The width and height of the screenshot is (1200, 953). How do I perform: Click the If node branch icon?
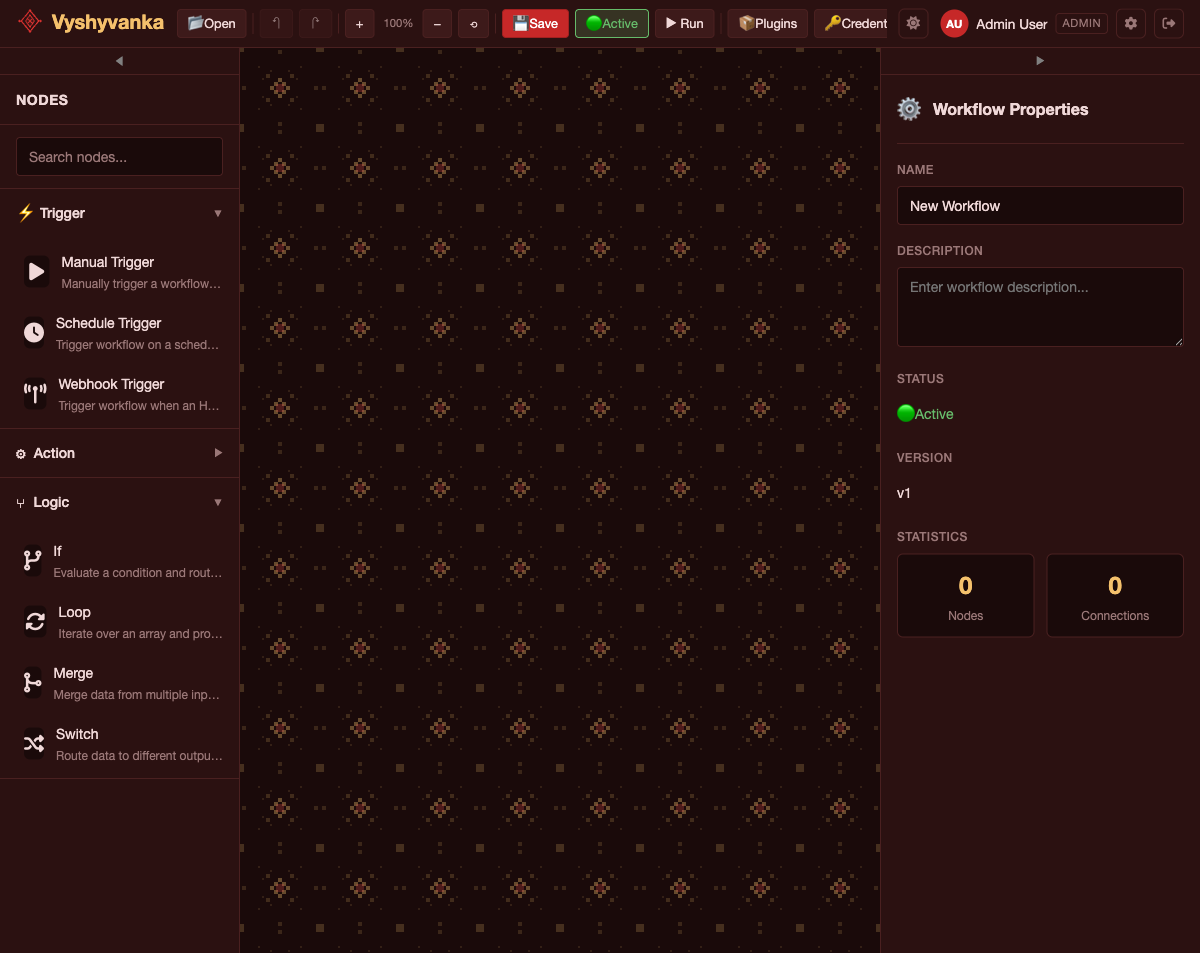(33, 560)
